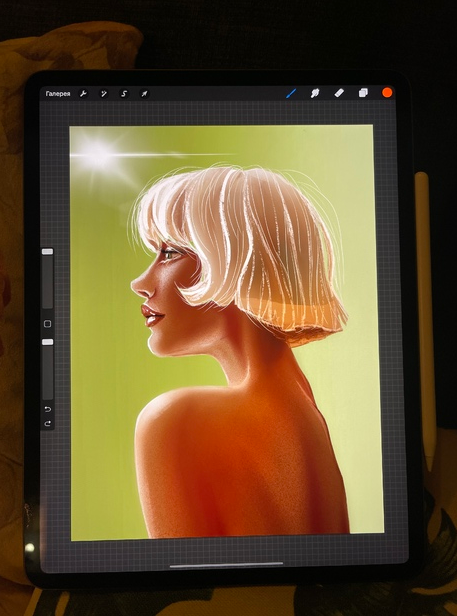Click the brush opacity slider handle
The width and height of the screenshot is (457, 616).
click(x=48, y=342)
